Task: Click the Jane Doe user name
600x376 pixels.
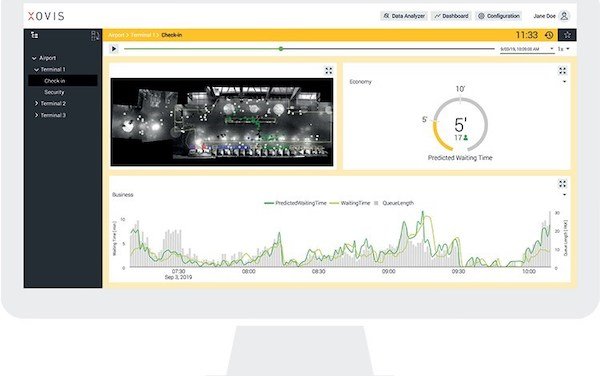Action: [545, 16]
